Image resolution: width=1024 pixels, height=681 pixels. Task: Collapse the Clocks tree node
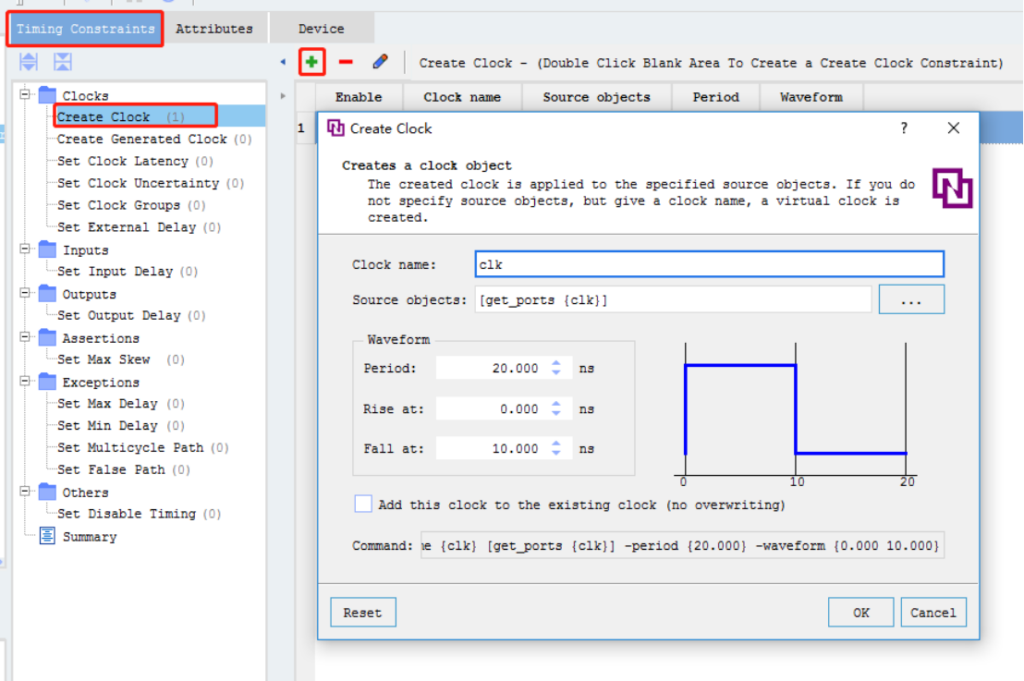[25, 96]
